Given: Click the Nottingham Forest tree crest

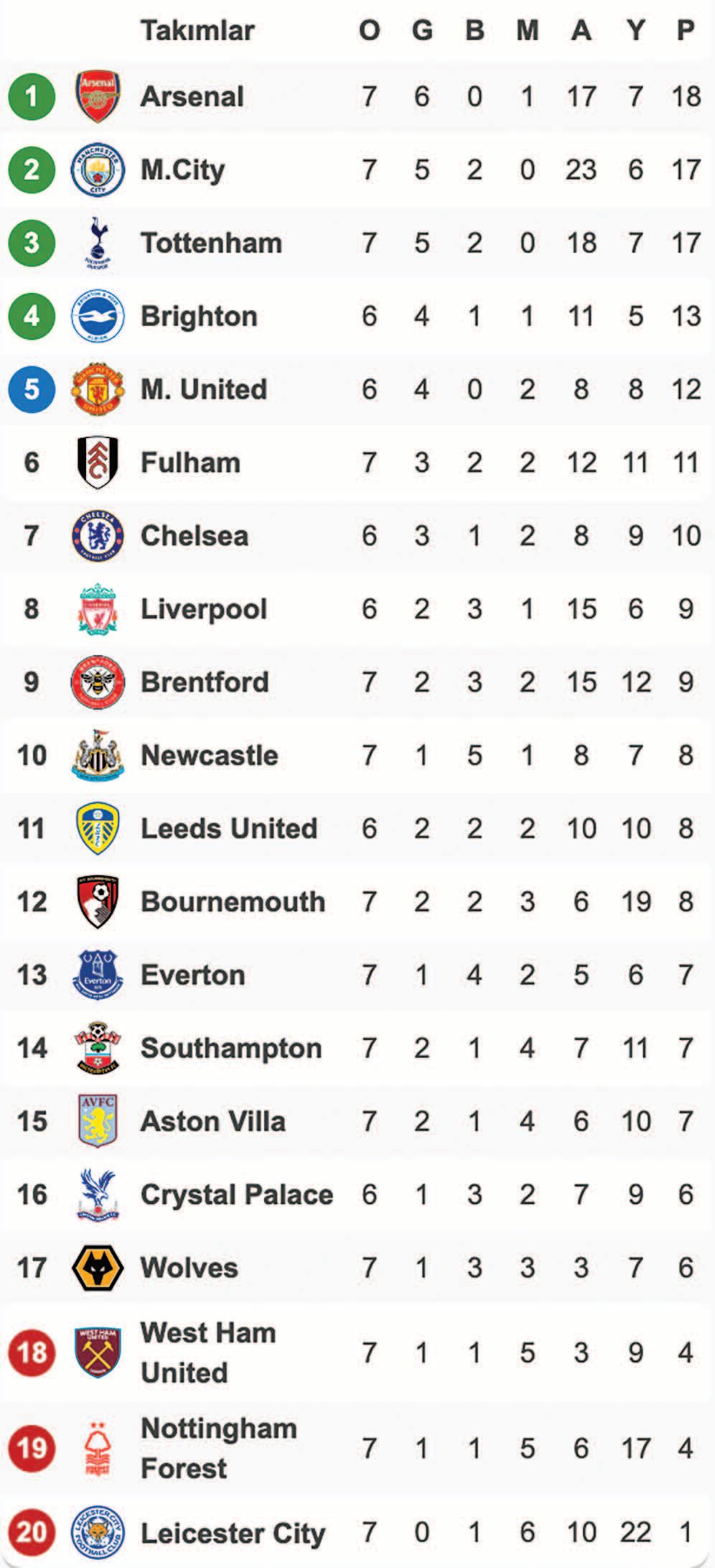Looking at the screenshot, I should [98, 1448].
